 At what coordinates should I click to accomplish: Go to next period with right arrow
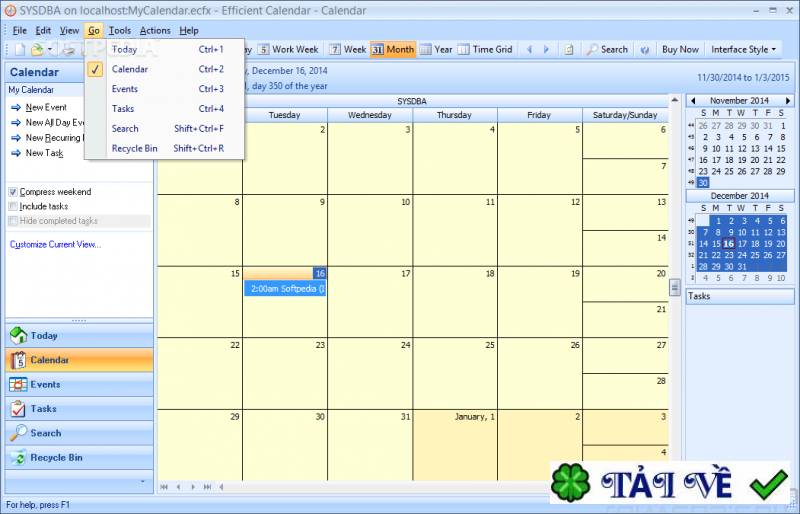click(x=546, y=50)
